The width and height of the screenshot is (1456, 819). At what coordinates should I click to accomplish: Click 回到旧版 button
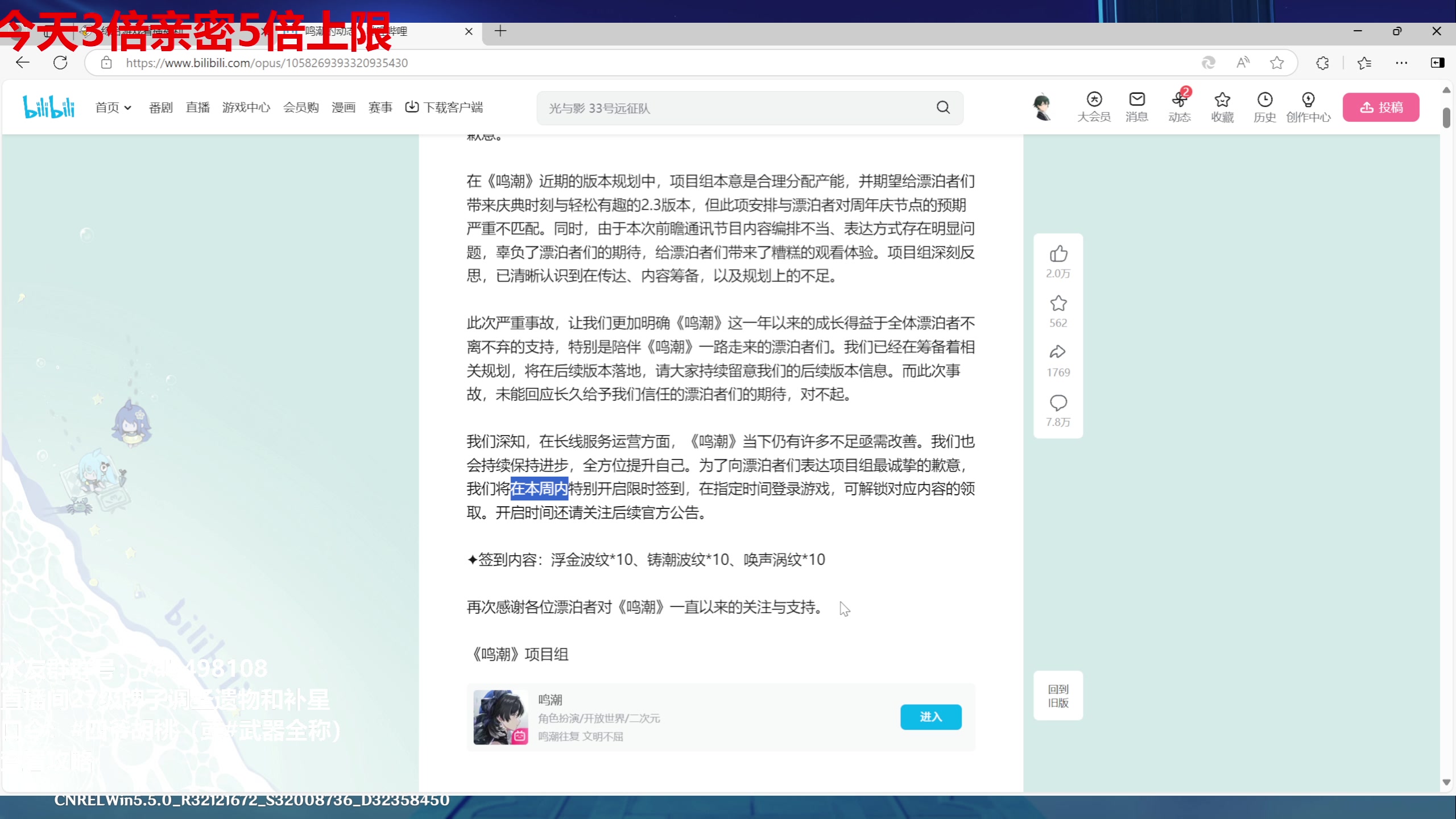click(x=1058, y=696)
